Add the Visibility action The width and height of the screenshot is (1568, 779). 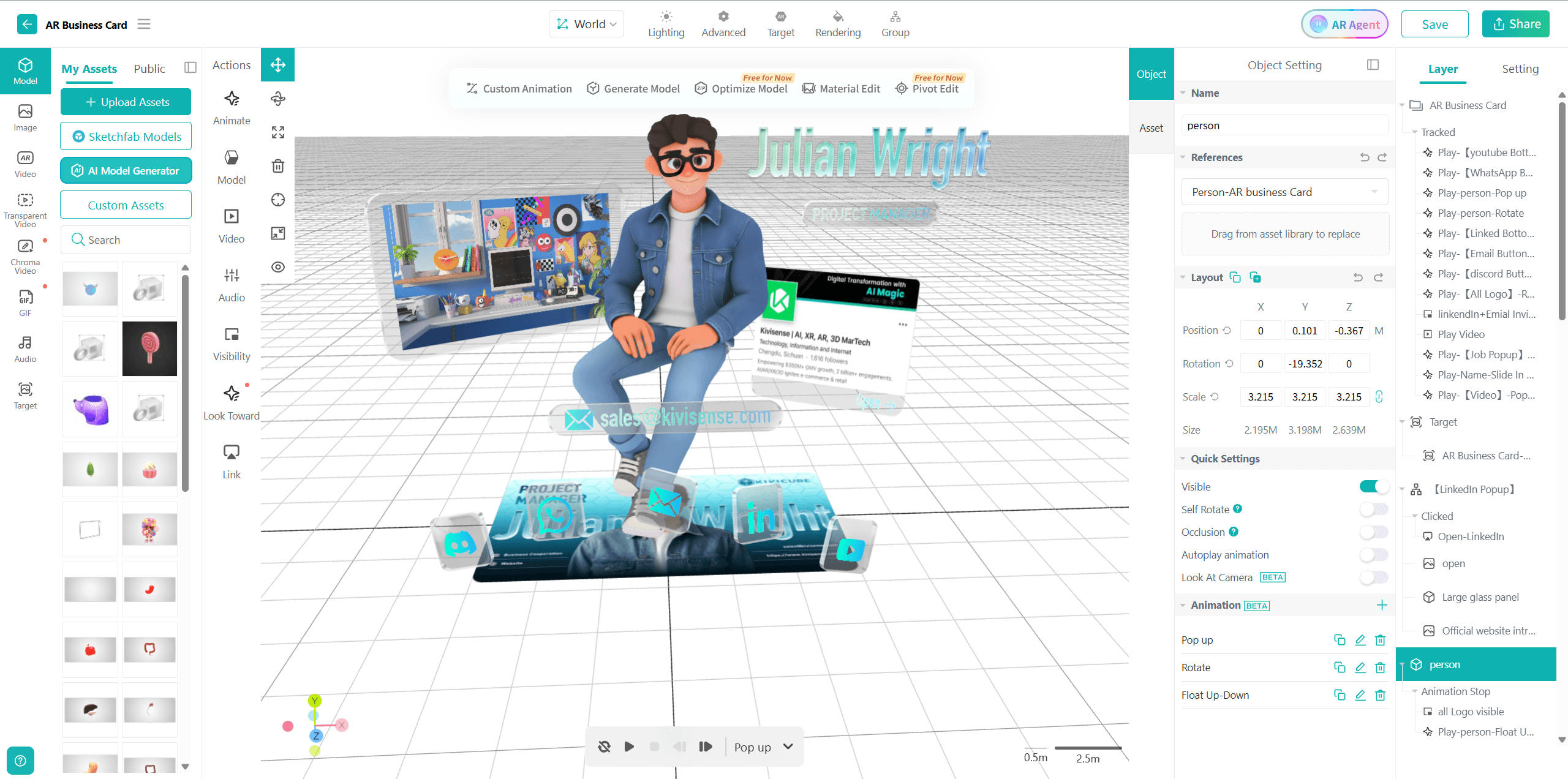(x=232, y=344)
